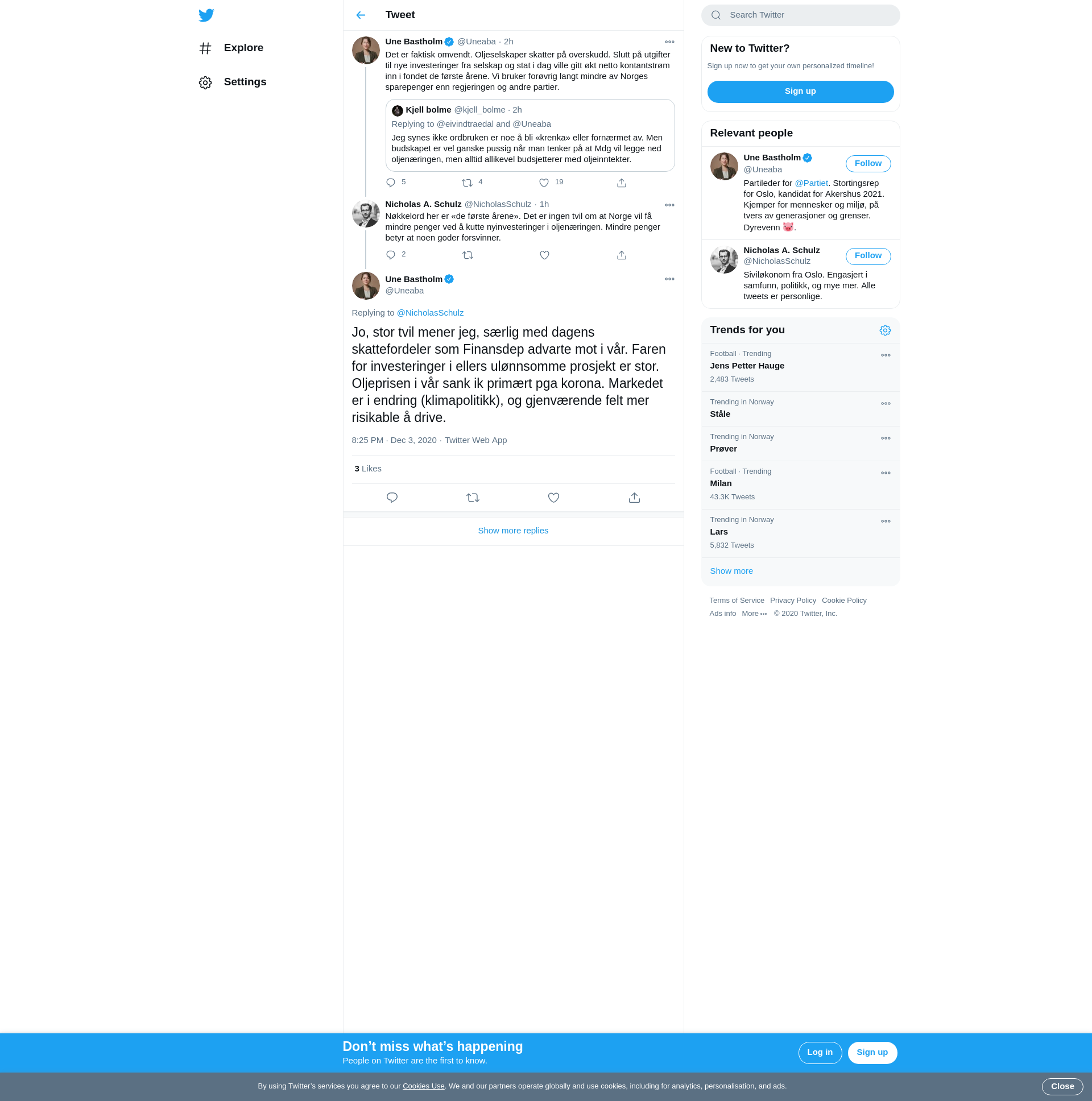Focus the Search Twitter field
The height and width of the screenshot is (1101, 1092).
[x=800, y=15]
